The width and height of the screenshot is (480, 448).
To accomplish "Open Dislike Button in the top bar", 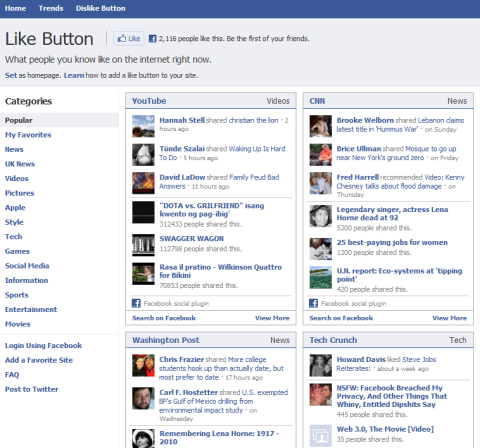I will click(100, 8).
